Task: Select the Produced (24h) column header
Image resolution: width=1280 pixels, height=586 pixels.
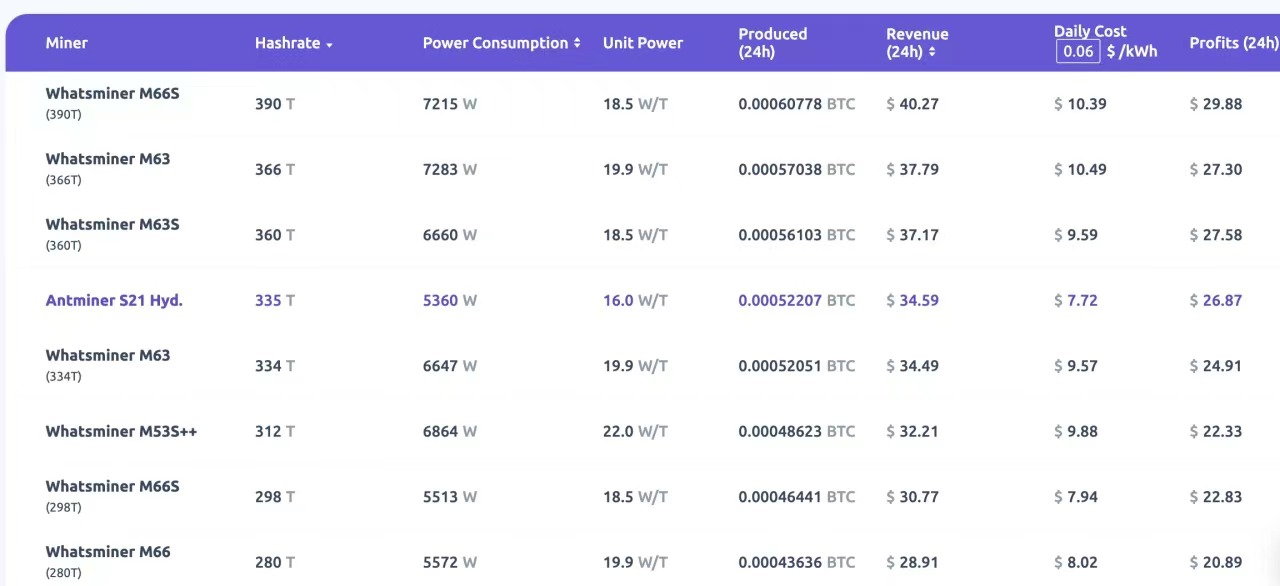Action: tap(773, 43)
